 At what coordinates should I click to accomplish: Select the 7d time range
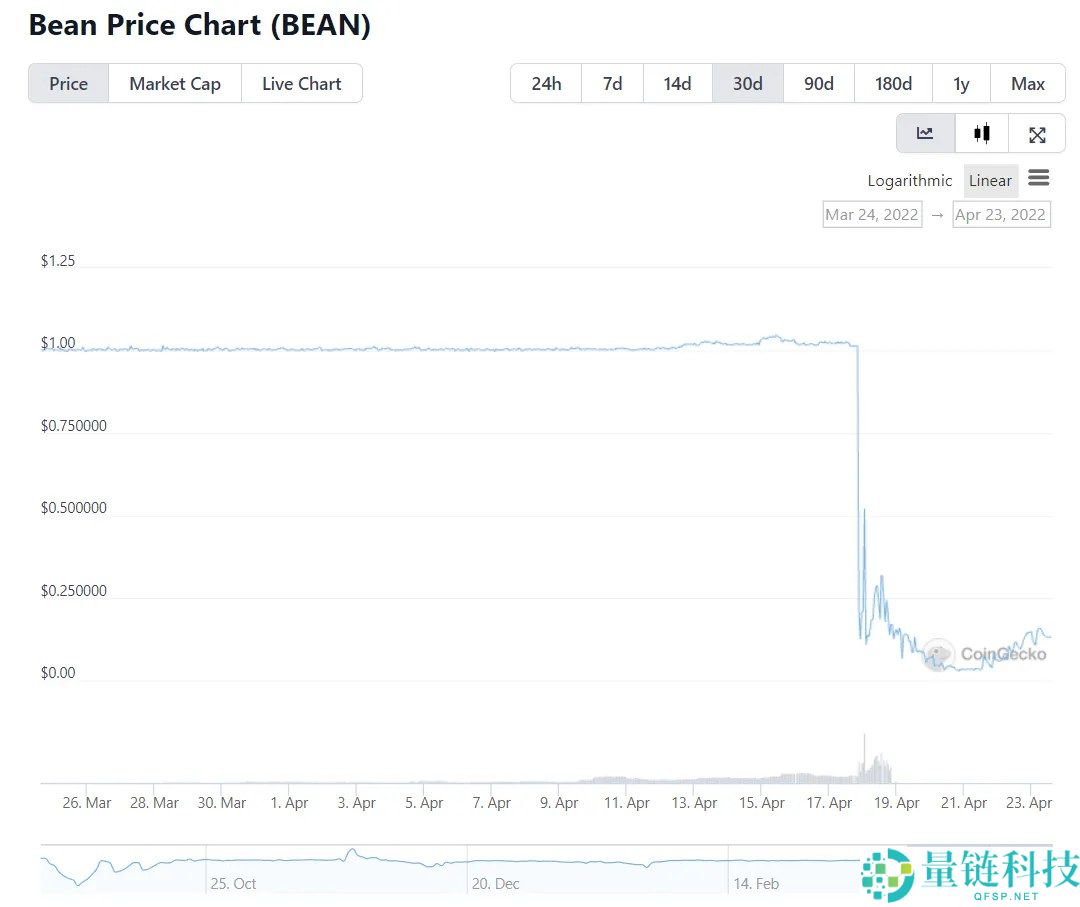click(612, 84)
